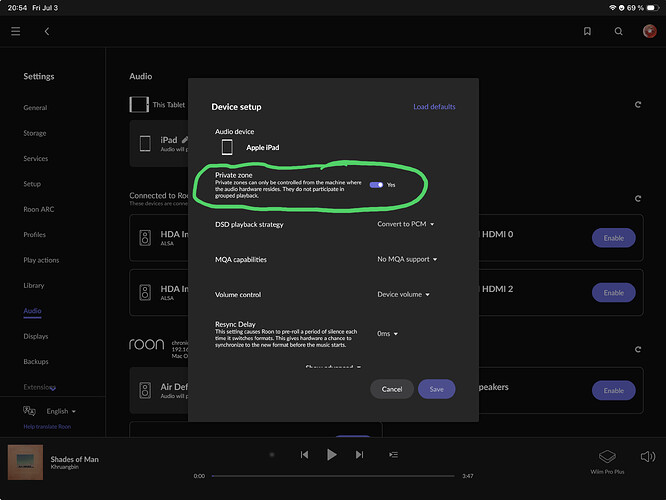Skip to the previous track
The width and height of the screenshot is (666, 500).
[x=304, y=455]
